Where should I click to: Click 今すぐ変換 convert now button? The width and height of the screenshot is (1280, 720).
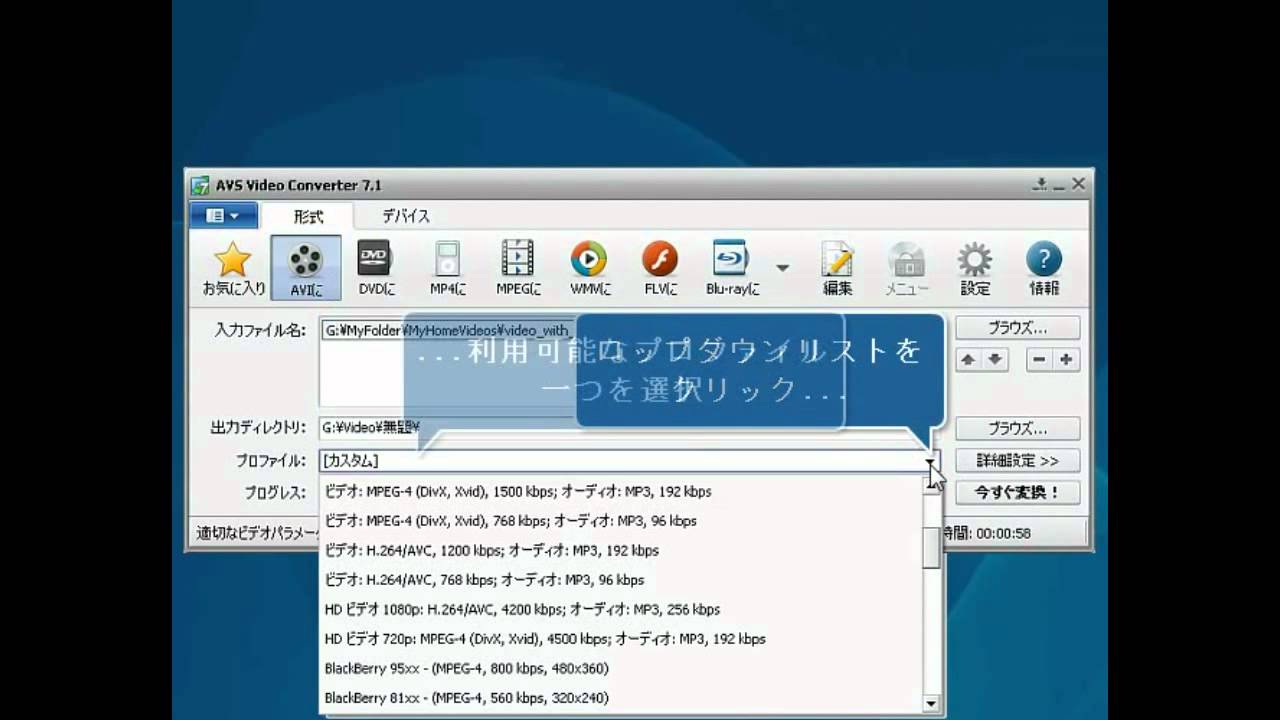1018,493
